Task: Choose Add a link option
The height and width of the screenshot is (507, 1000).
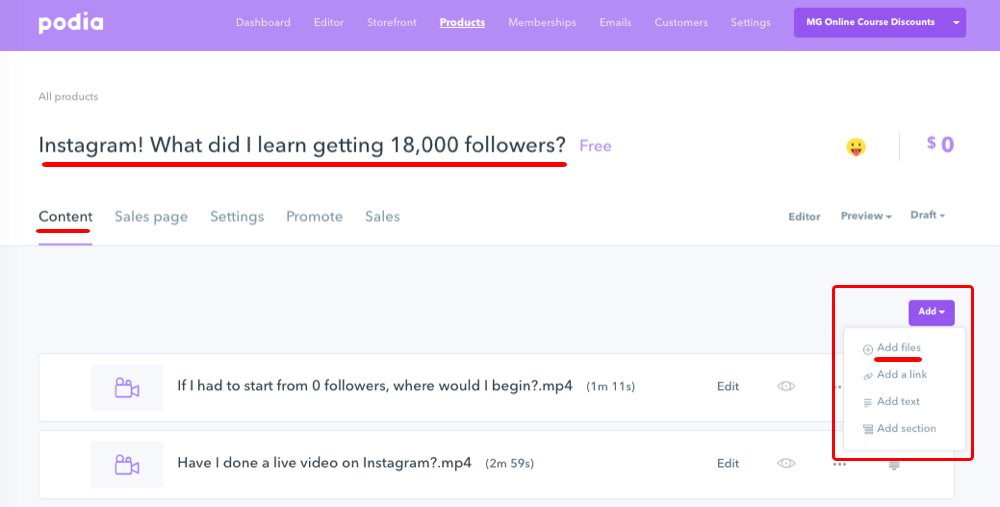Action: (901, 375)
